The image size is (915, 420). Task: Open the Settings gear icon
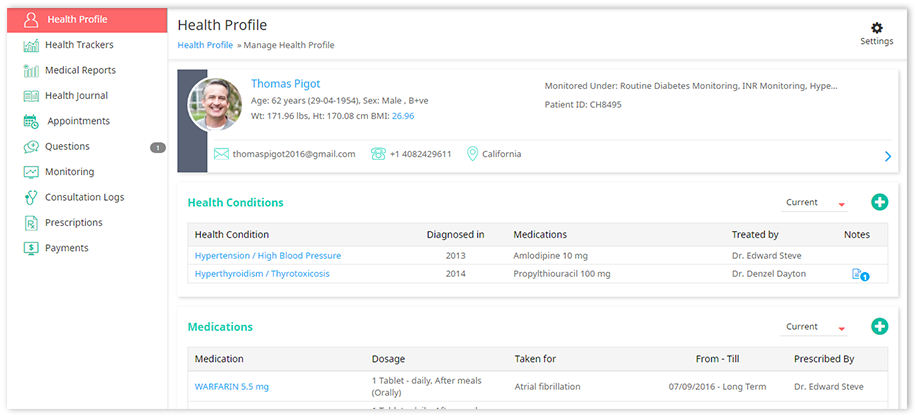(876, 28)
